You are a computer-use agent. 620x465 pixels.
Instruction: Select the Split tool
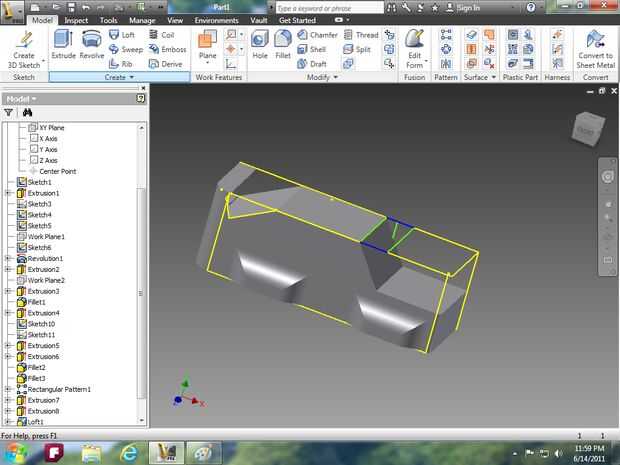click(x=357, y=49)
